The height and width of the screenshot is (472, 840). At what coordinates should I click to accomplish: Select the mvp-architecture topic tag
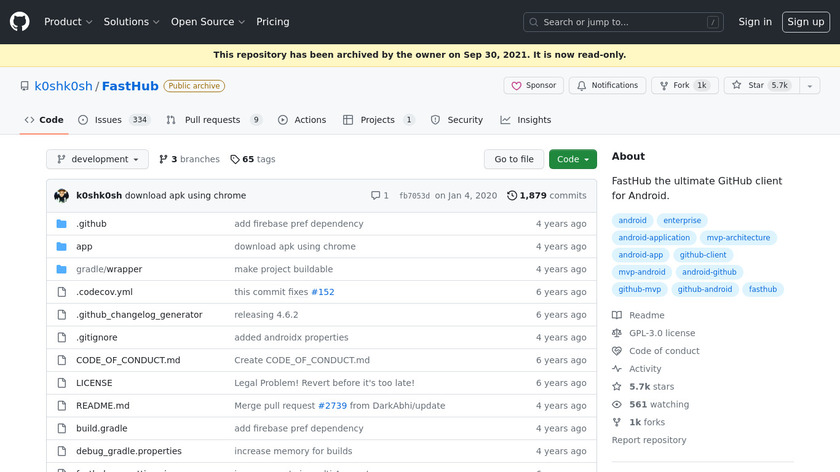[738, 238]
